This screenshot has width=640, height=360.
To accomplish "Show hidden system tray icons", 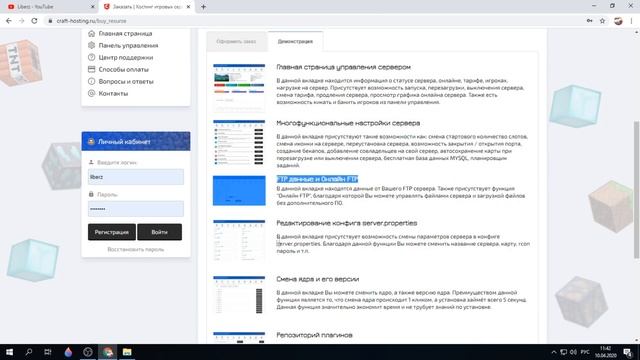I will (553, 352).
